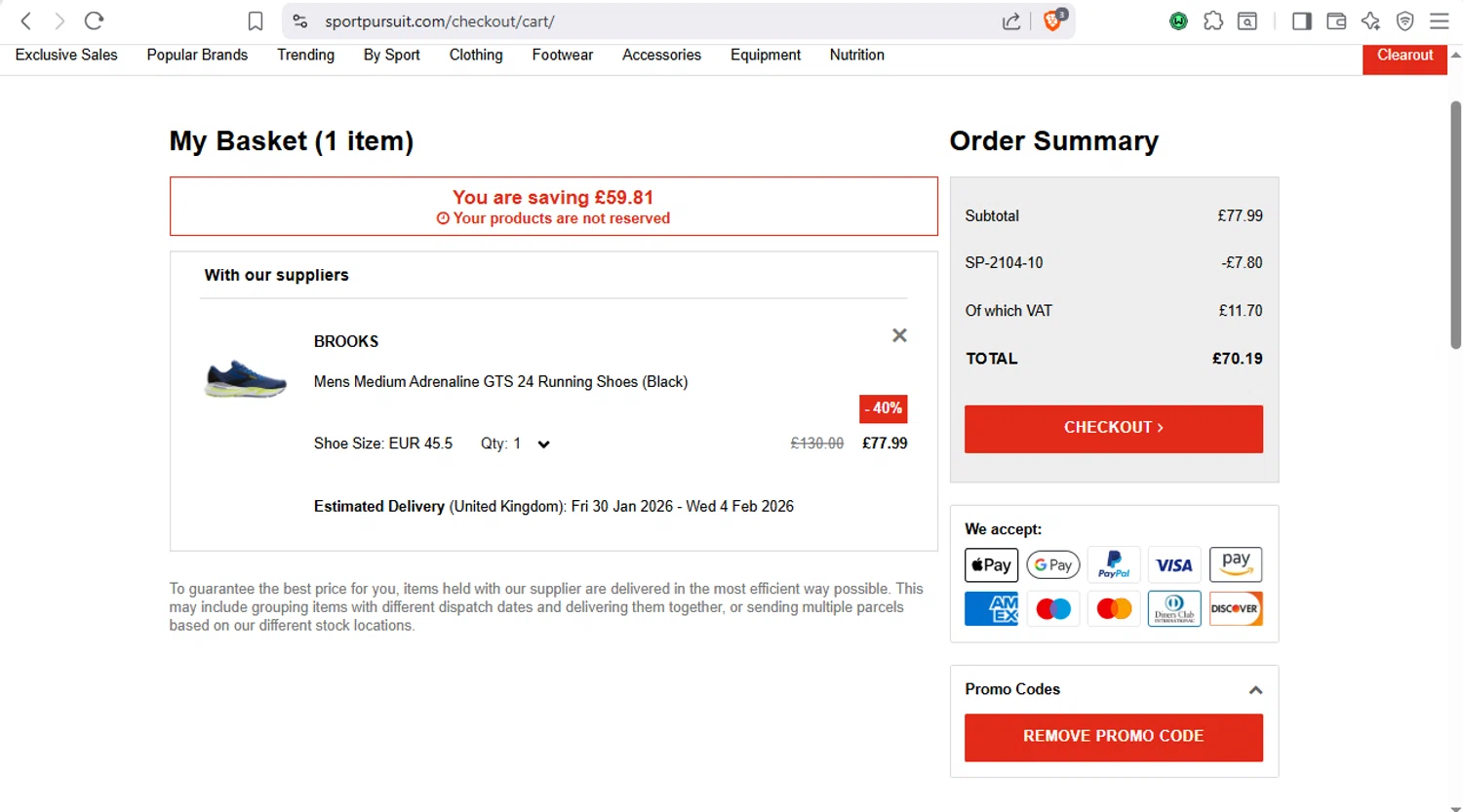Reload the page with the refresh icon
The width and height of the screenshot is (1463, 812).
(94, 20)
